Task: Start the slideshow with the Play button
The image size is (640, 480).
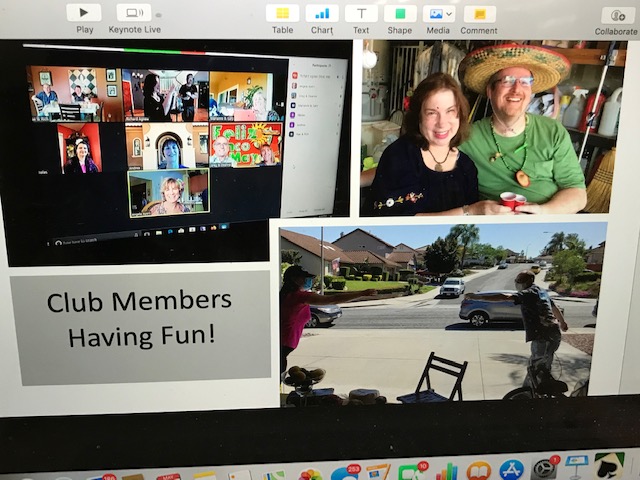Action: [84, 13]
